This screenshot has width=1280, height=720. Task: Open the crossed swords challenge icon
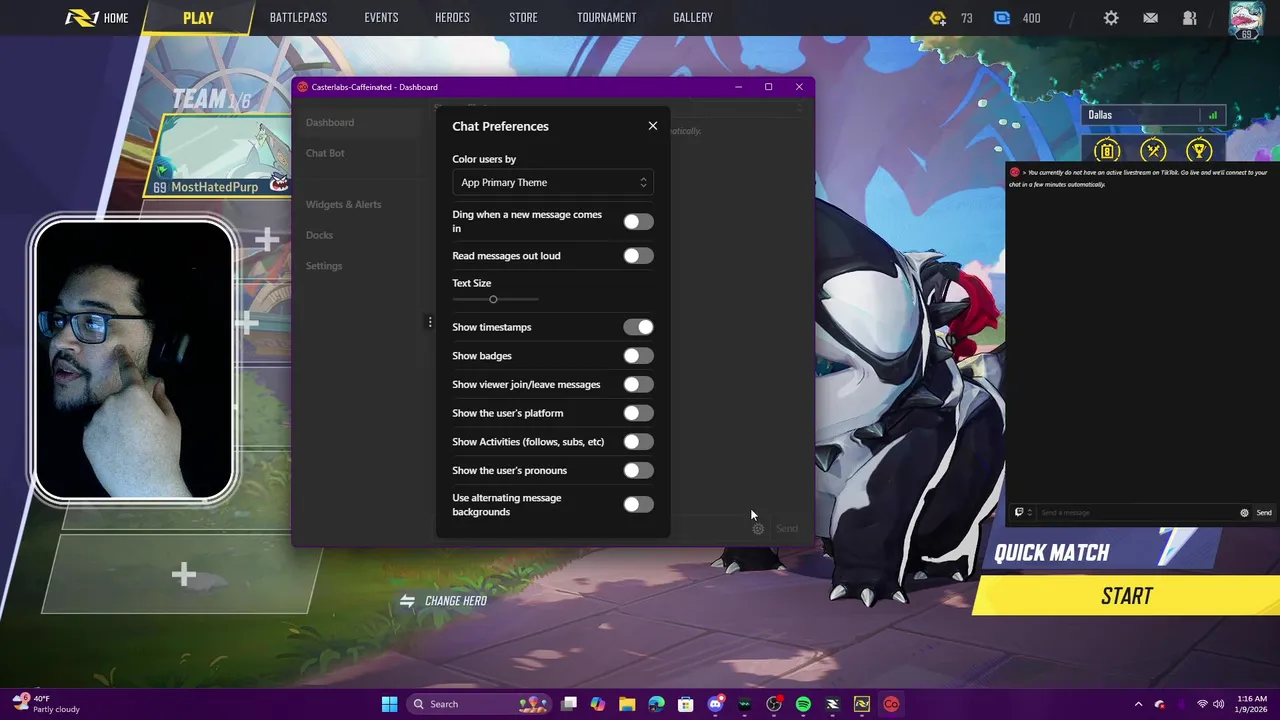pos(1153,151)
